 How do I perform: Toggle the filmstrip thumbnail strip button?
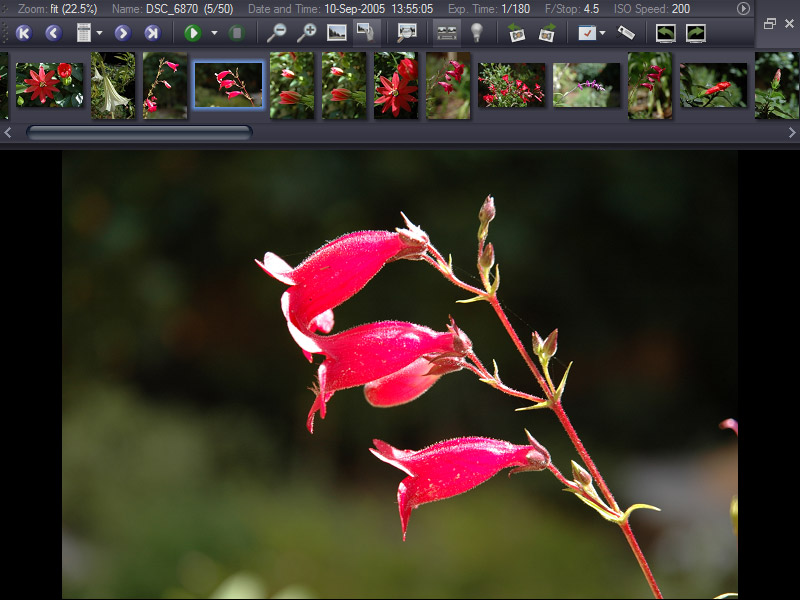coord(446,33)
